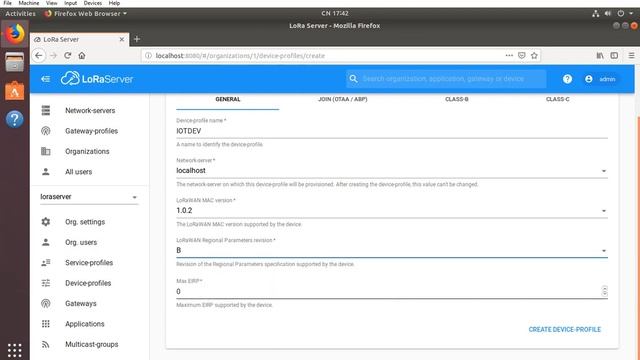Reload the page in Firefox

pos(68,55)
